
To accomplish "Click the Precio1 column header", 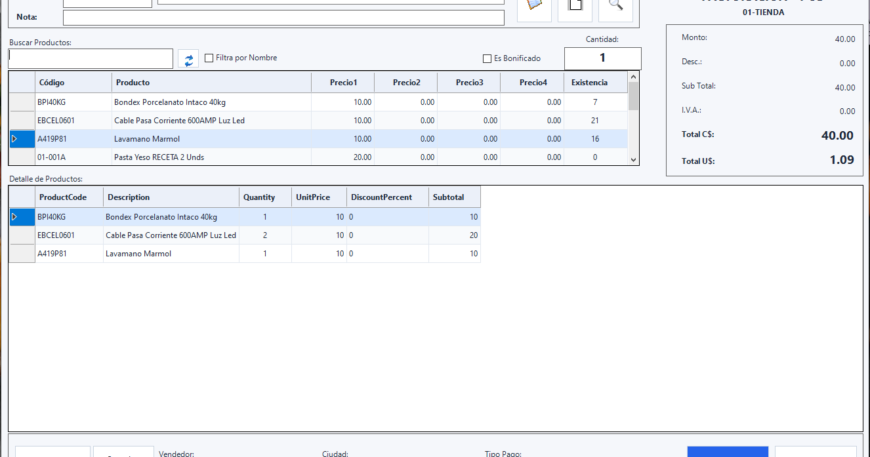I will coord(343,83).
